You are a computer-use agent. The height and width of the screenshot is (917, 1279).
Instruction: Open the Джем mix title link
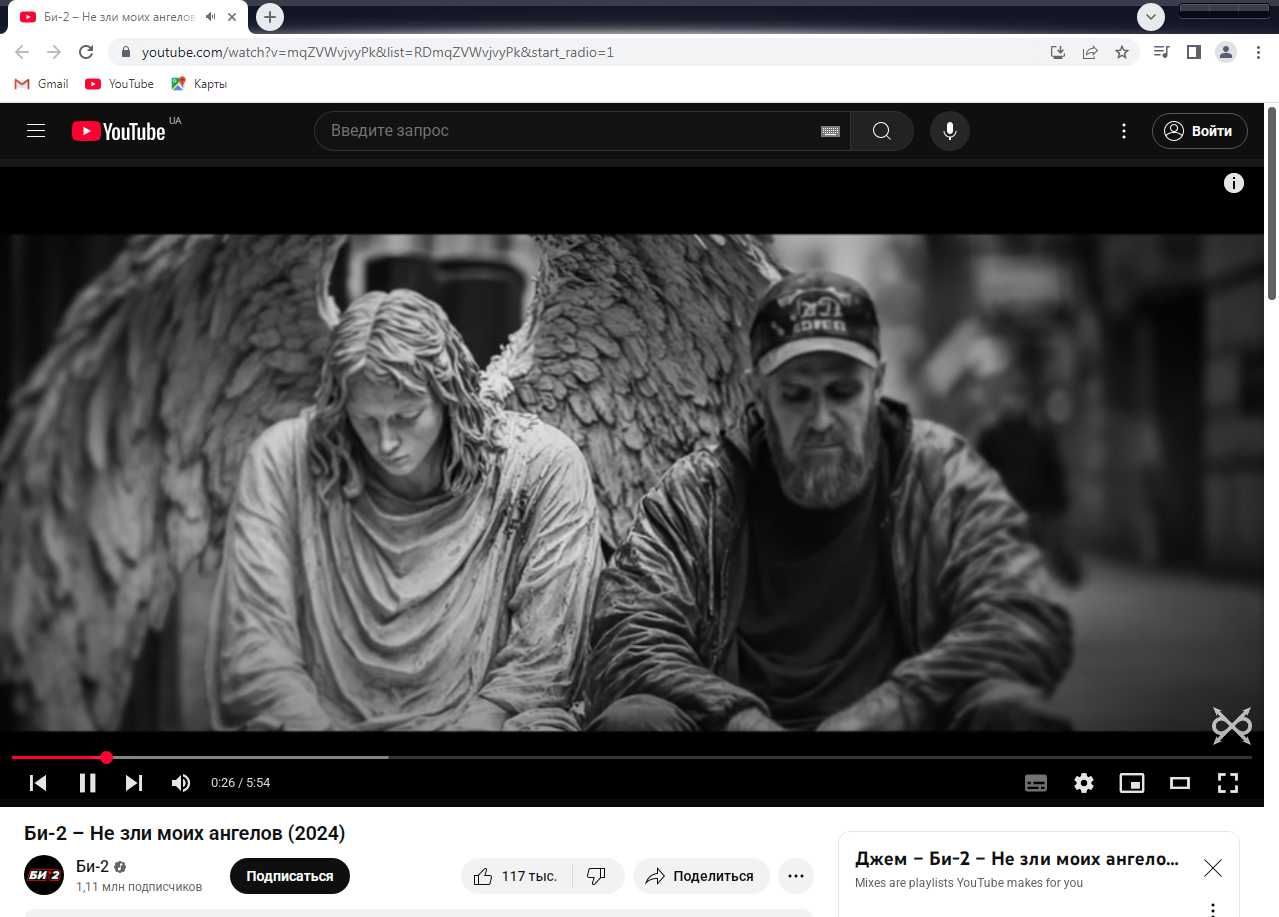(x=1017, y=859)
